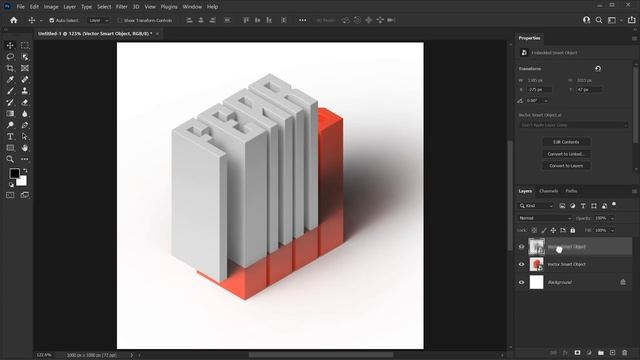Select the Rectangle shape tool
Image resolution: width=640 pixels, height=360 pixels.
click(x=10, y=148)
